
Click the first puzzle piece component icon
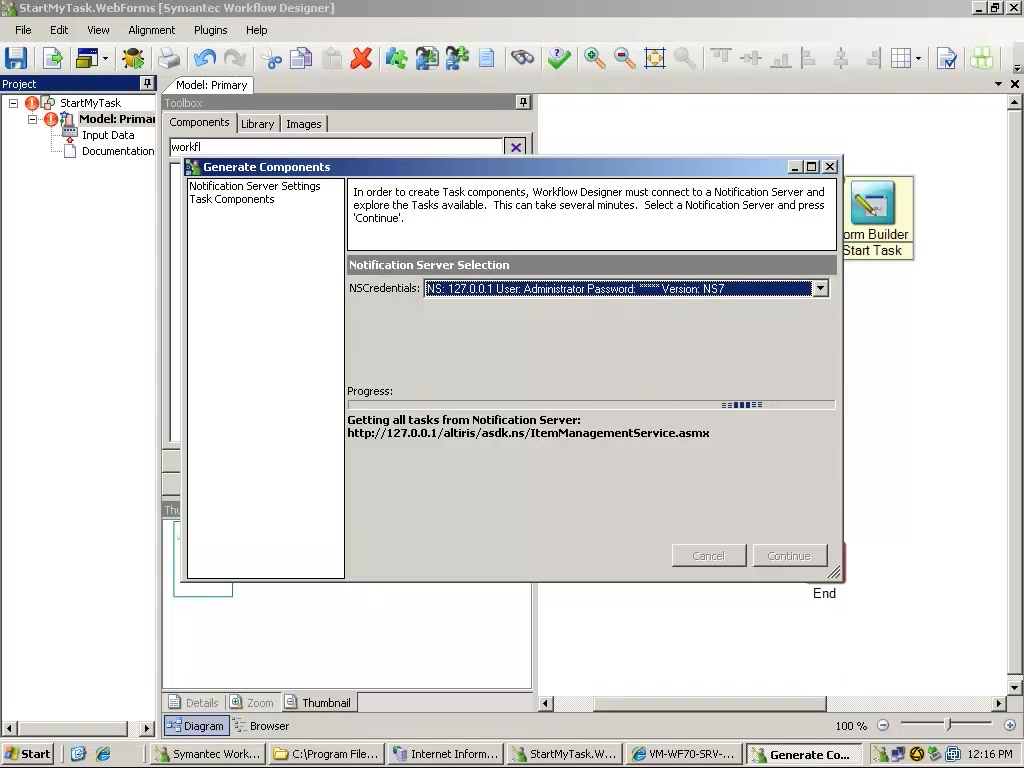(396, 58)
